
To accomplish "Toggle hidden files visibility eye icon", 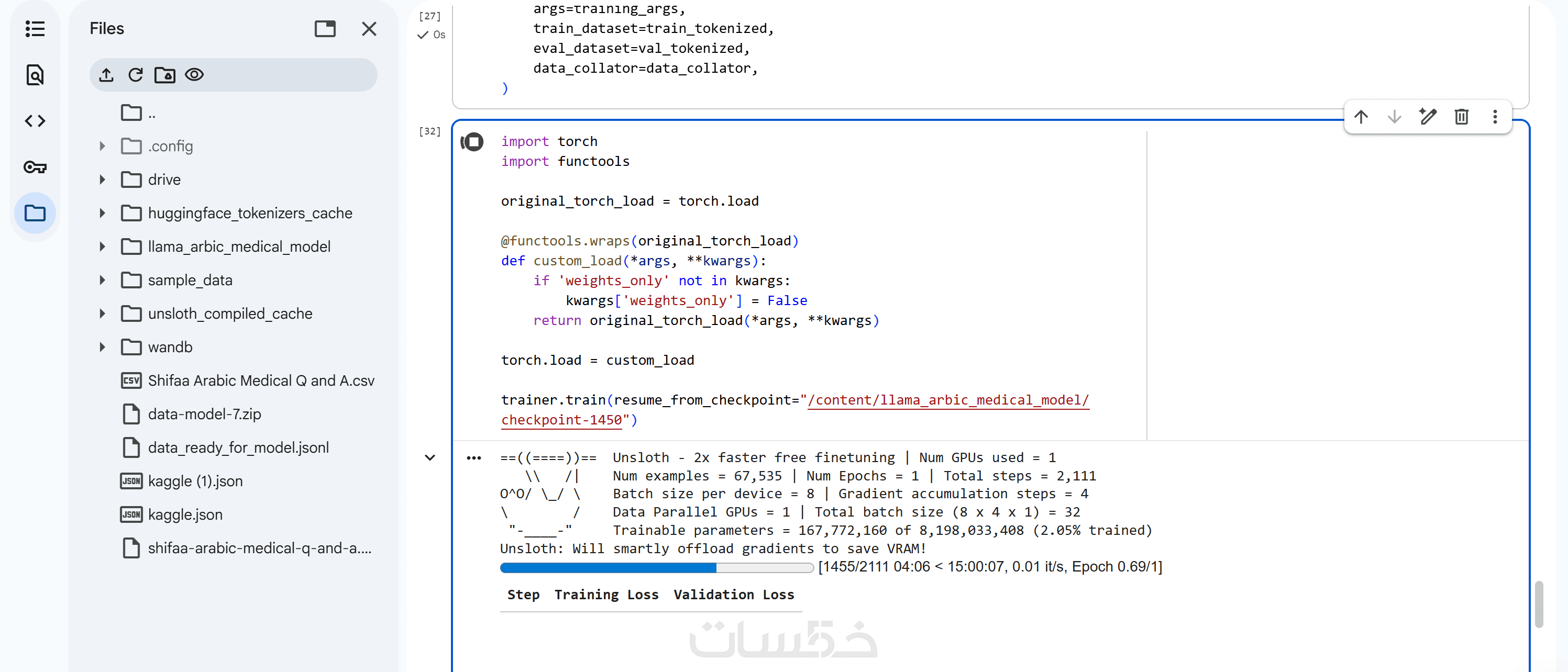I will point(194,75).
